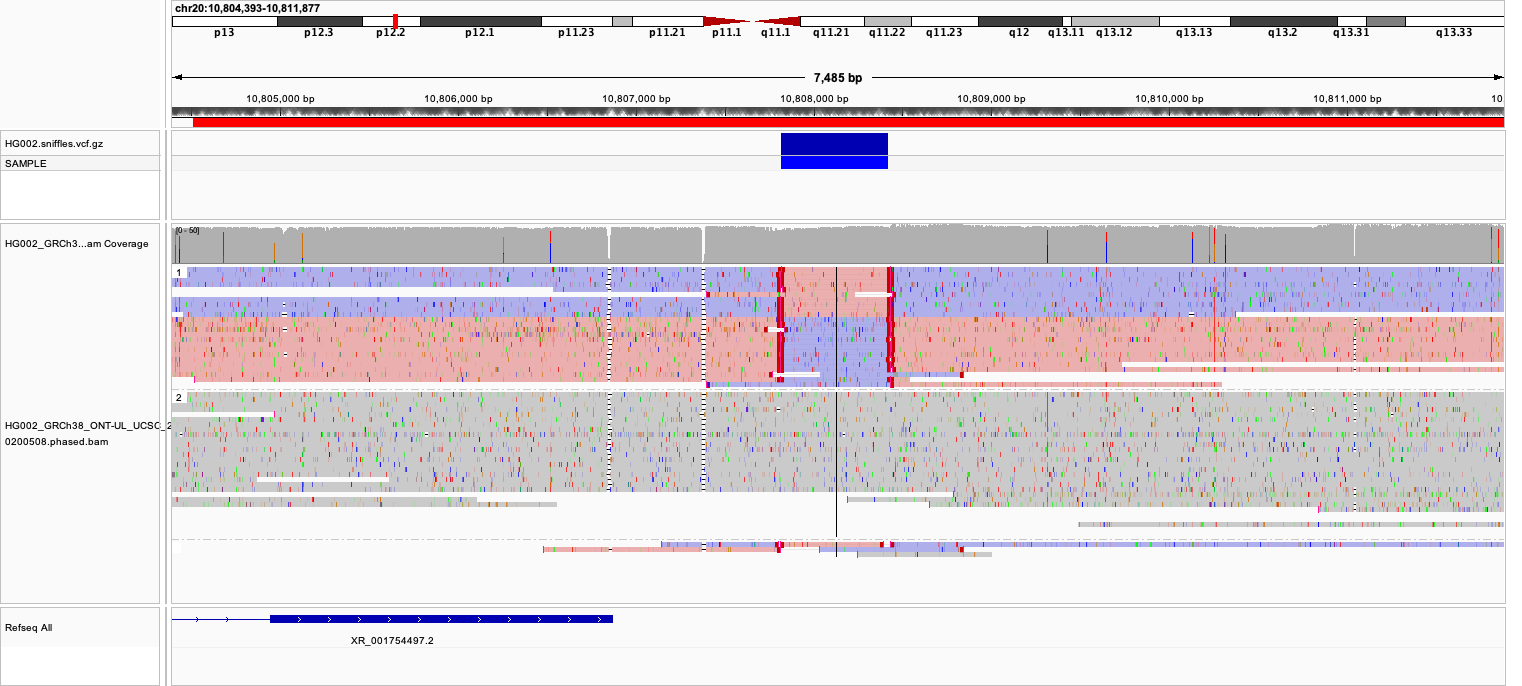Select the q13.12 cytoband on the ideogram
Image resolution: width=1522 pixels, height=686 pixels.
pyautogui.click(x=1115, y=21)
